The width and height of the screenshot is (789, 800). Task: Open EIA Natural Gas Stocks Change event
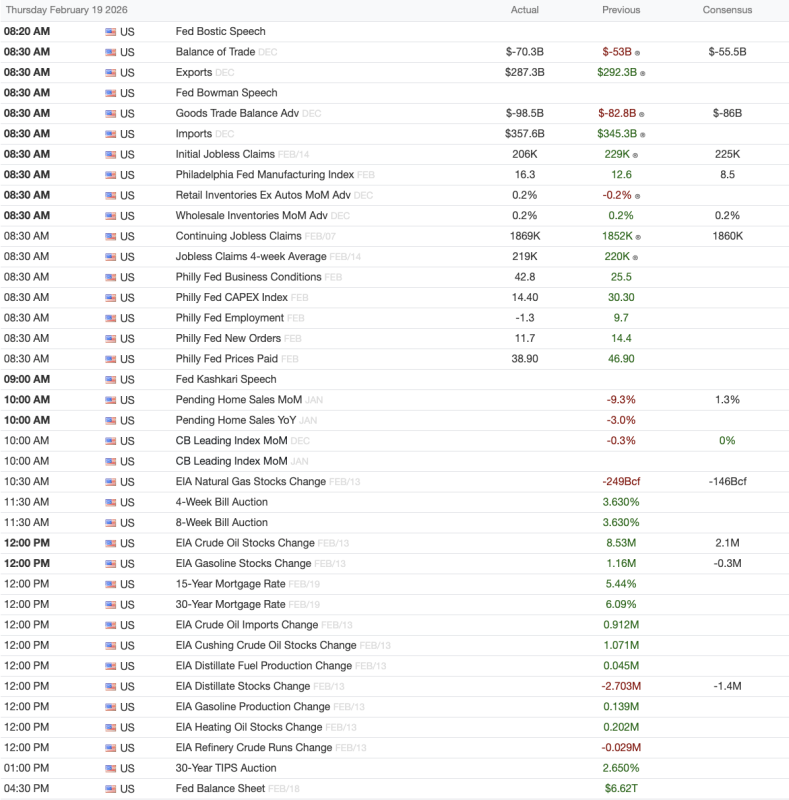pyautogui.click(x=250, y=482)
